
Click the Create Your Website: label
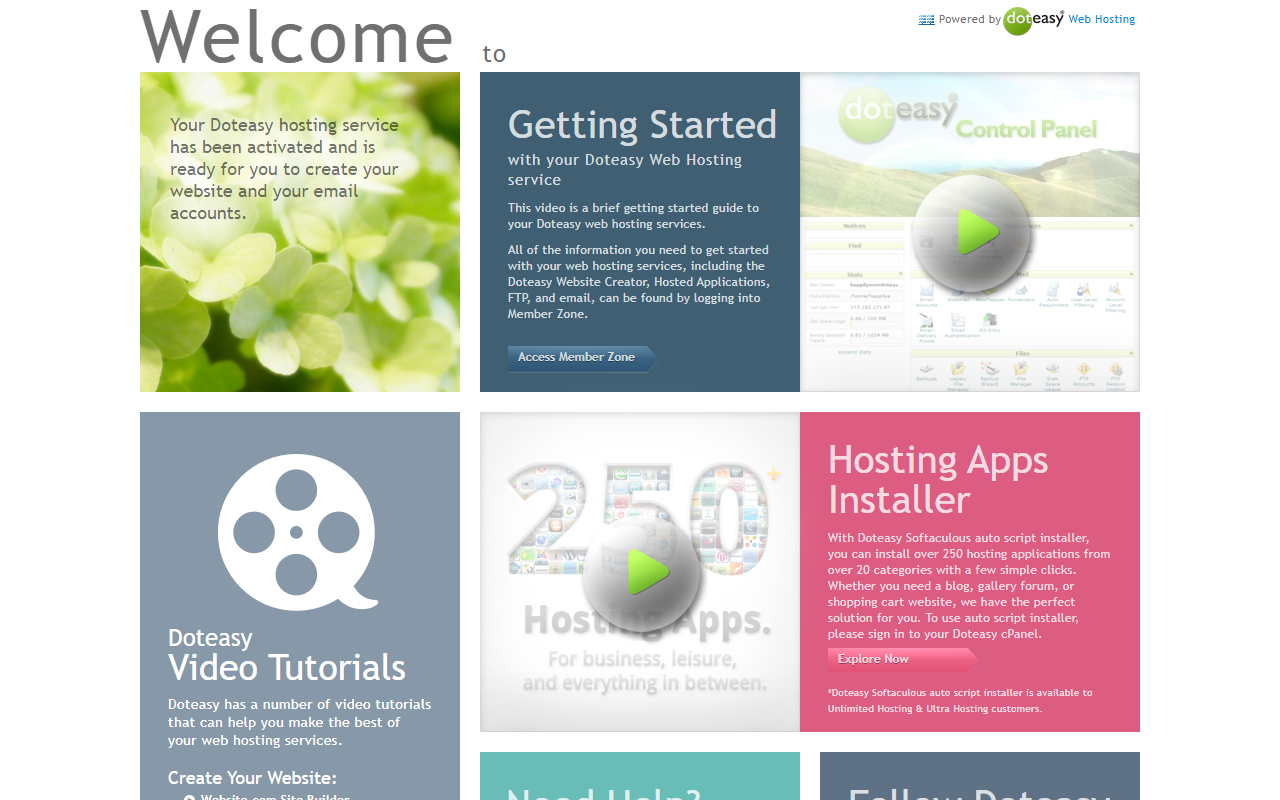tap(252, 778)
